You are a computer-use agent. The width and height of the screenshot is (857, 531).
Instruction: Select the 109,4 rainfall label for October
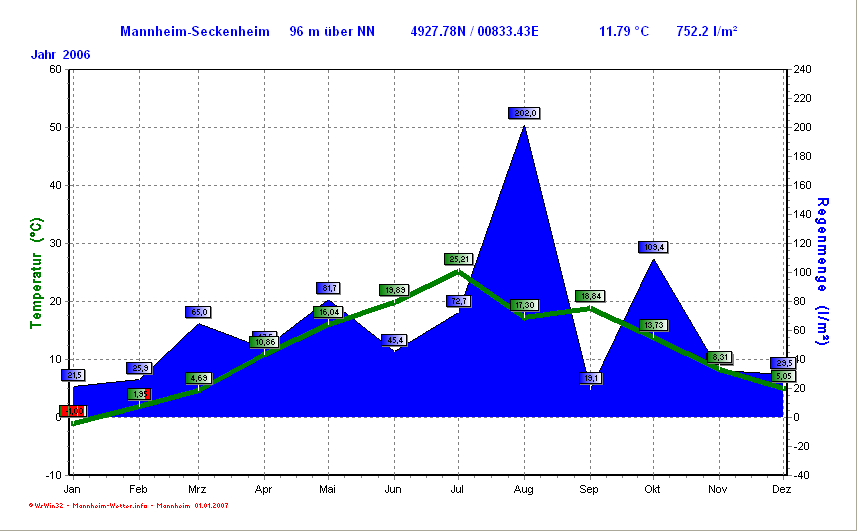tap(653, 247)
